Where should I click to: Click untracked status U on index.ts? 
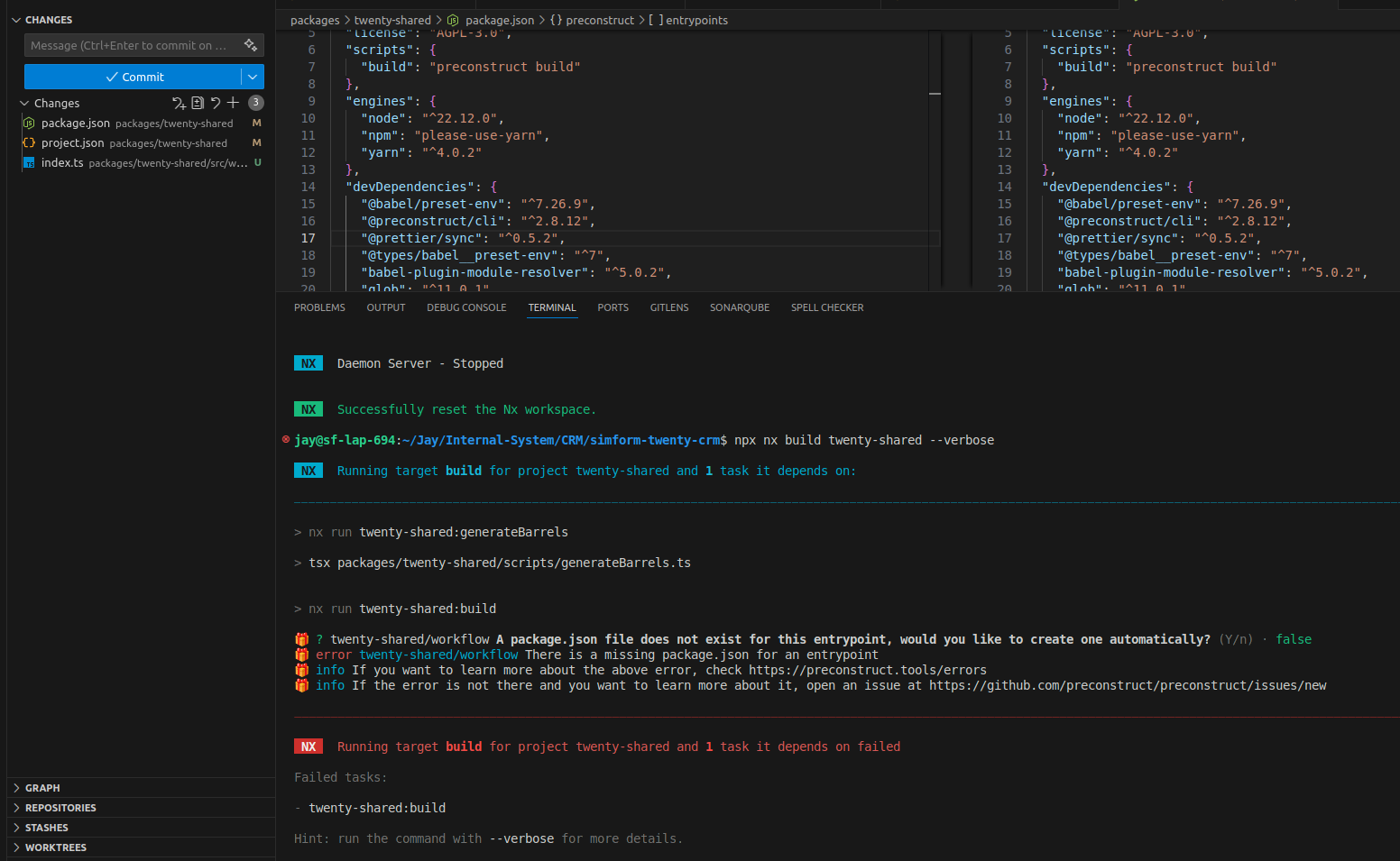pyautogui.click(x=258, y=162)
